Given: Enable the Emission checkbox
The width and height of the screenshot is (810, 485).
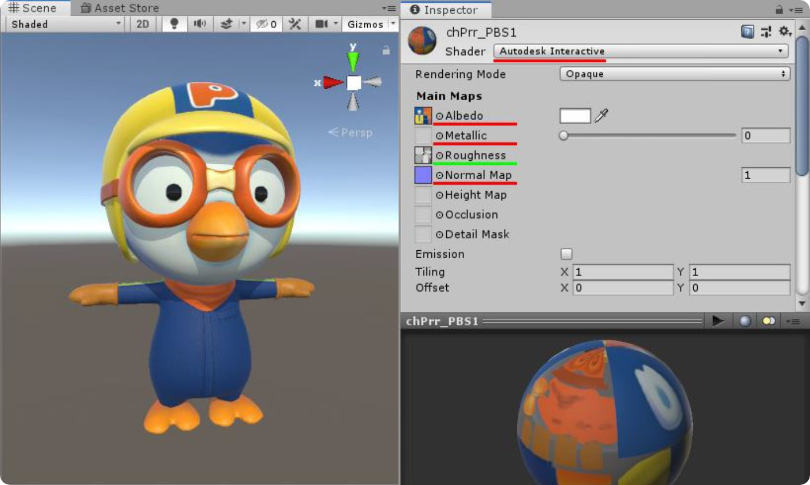Looking at the screenshot, I should 566,254.
